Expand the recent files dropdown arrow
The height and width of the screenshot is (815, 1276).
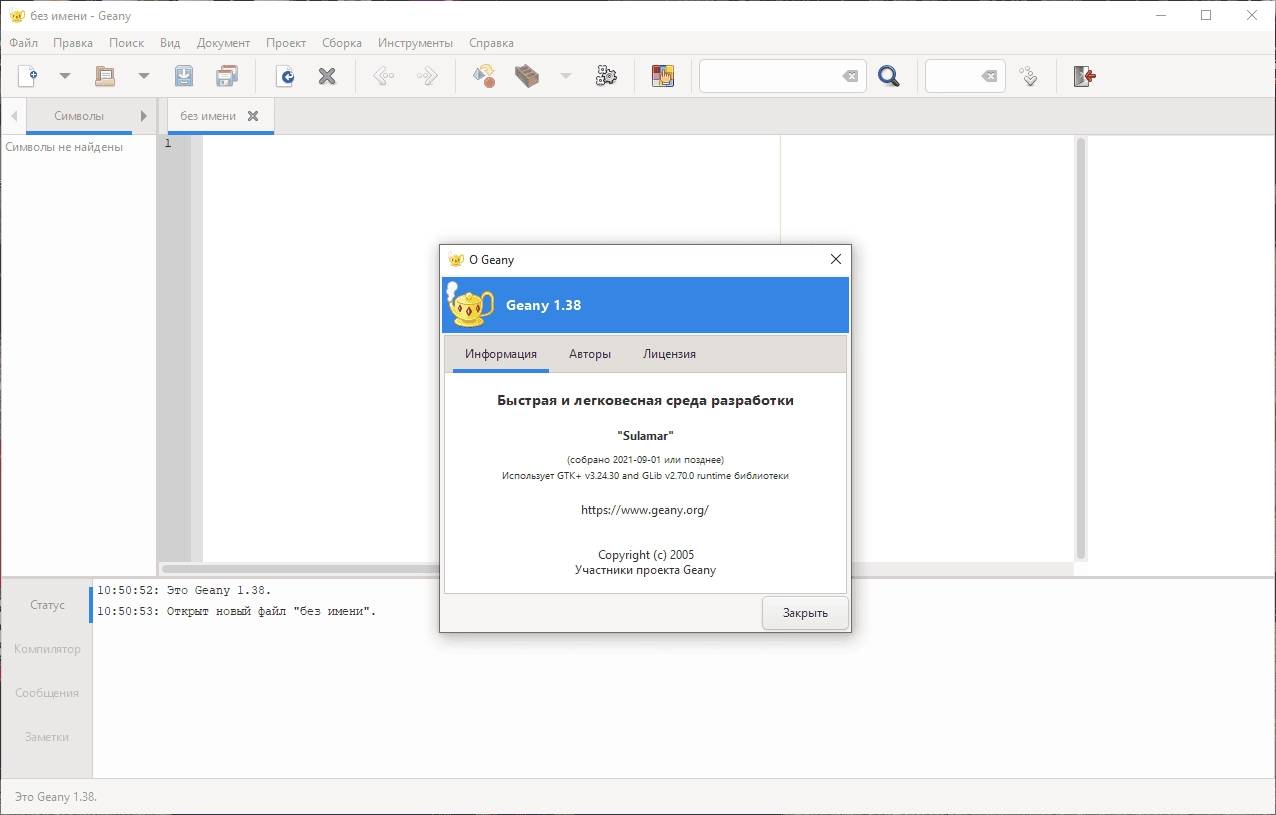point(143,76)
